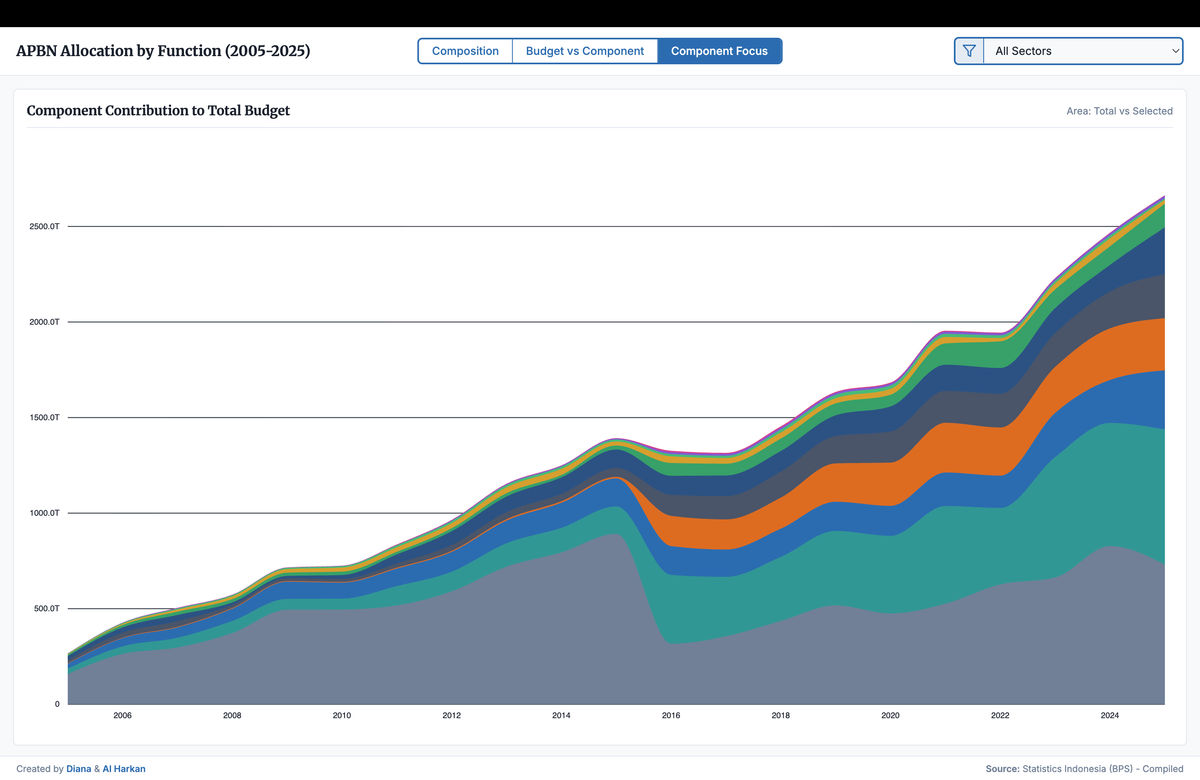Image resolution: width=1200 pixels, height=780 pixels.
Task: Visit the Al Harkan author link
Action: (x=123, y=769)
